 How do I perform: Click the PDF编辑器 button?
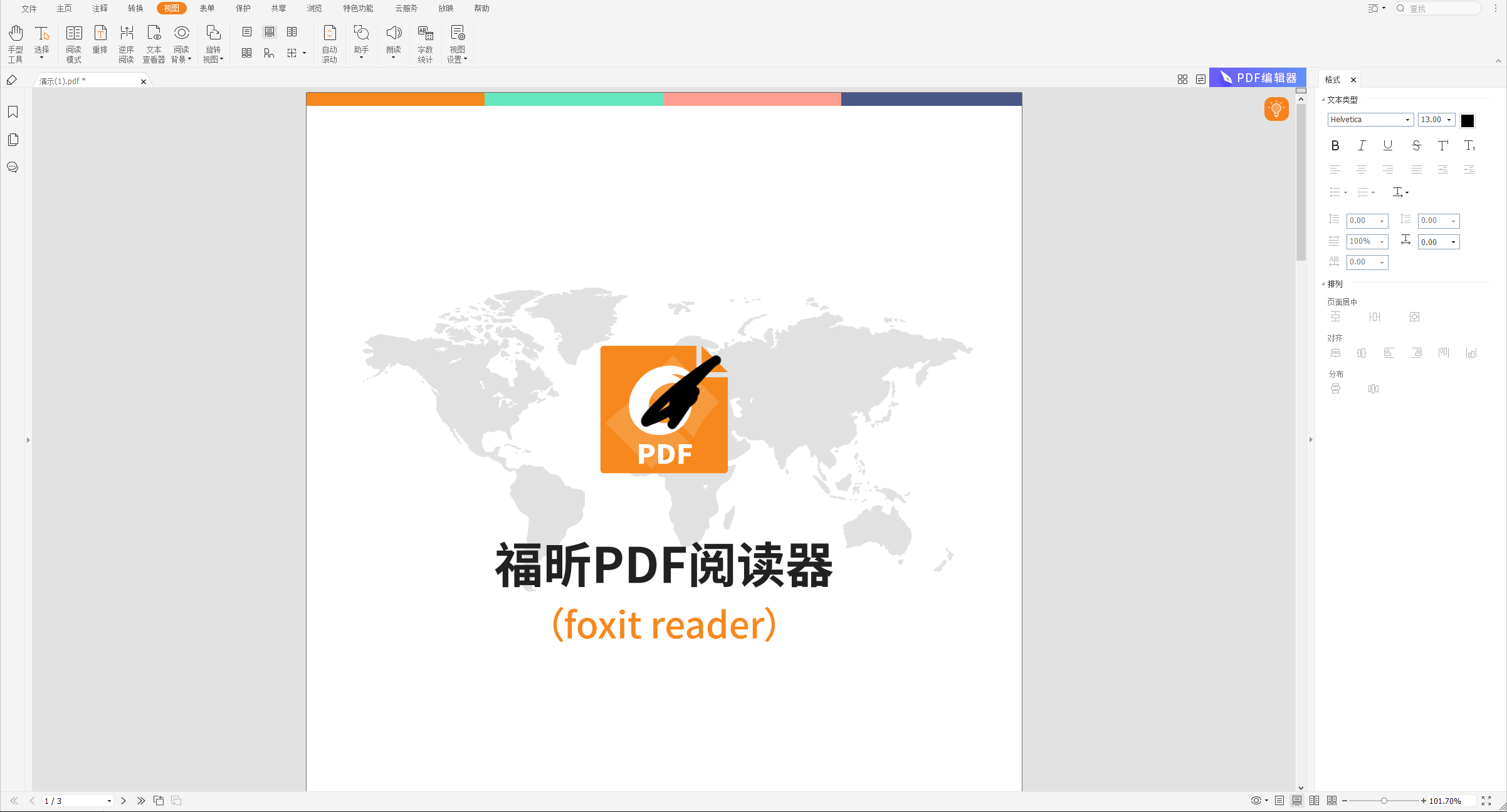point(1257,77)
